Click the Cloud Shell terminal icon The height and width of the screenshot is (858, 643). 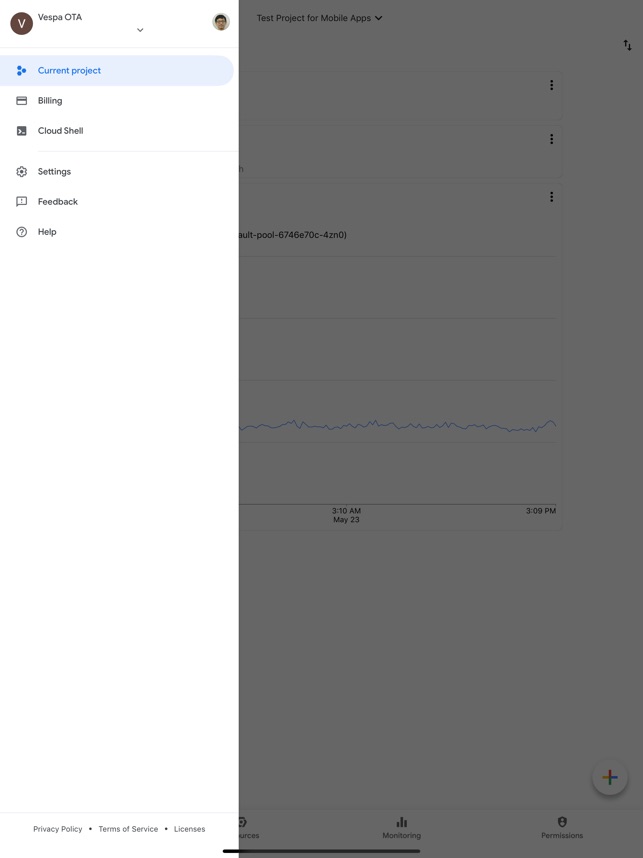(x=21, y=131)
